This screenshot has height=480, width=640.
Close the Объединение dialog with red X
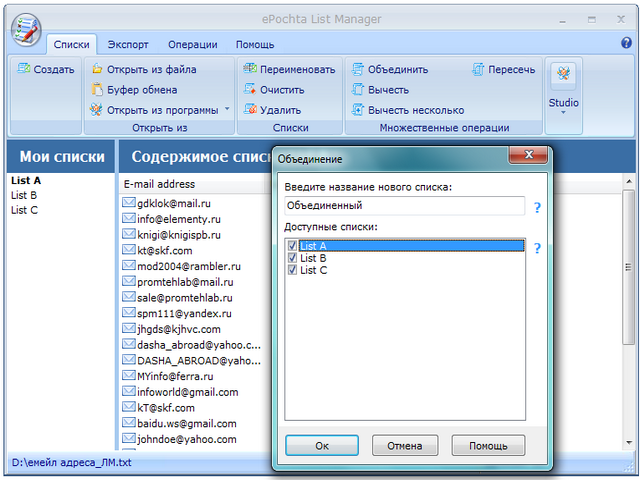(528, 155)
